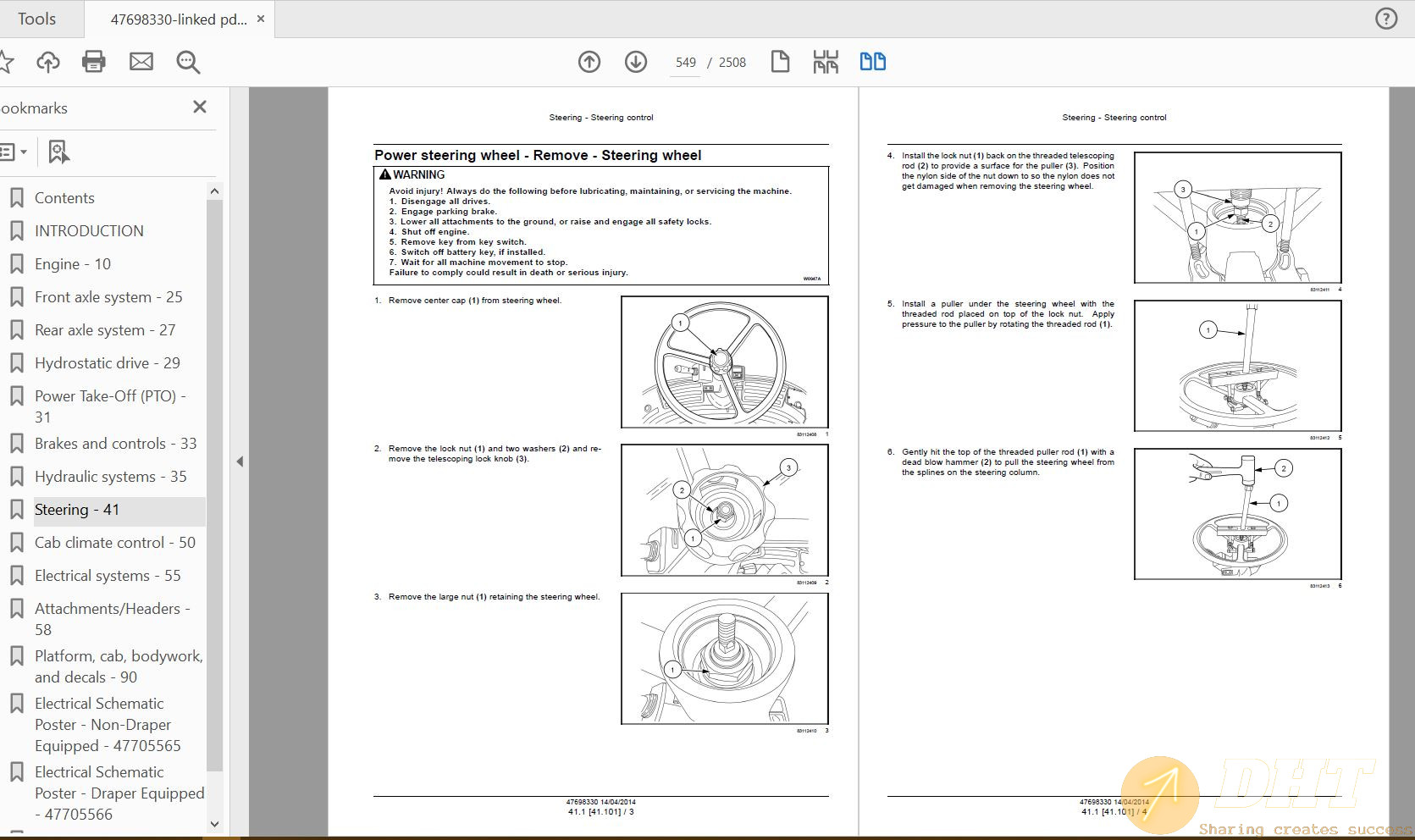Go to next page arrow icon
This screenshot has height=840, width=1415.
coord(636,62)
